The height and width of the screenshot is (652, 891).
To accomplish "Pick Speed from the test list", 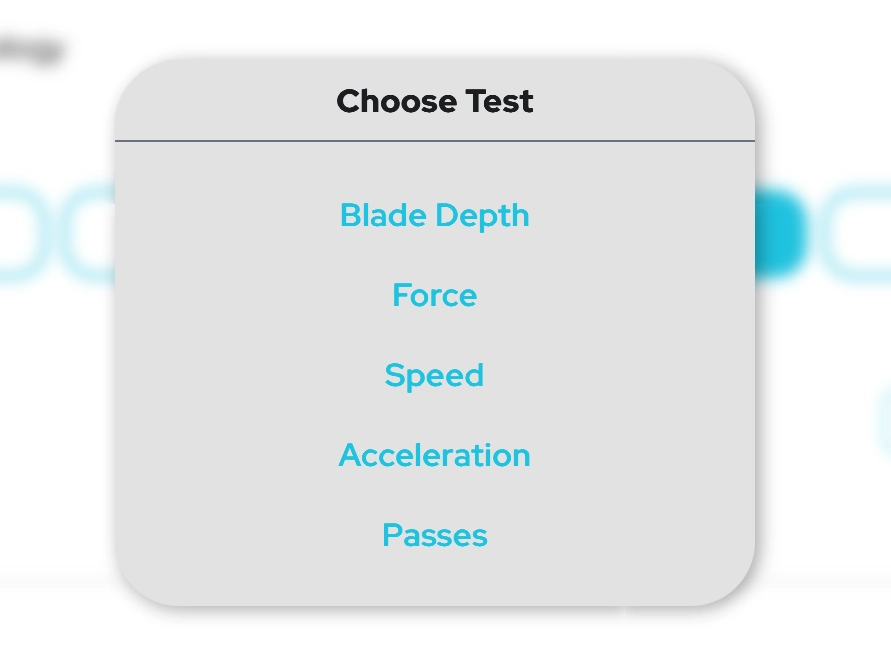I will [434, 376].
